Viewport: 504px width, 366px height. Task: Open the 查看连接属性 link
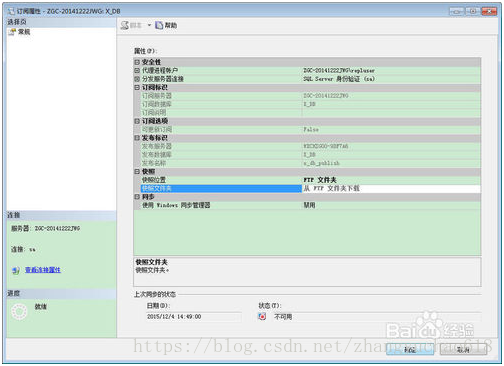click(43, 270)
